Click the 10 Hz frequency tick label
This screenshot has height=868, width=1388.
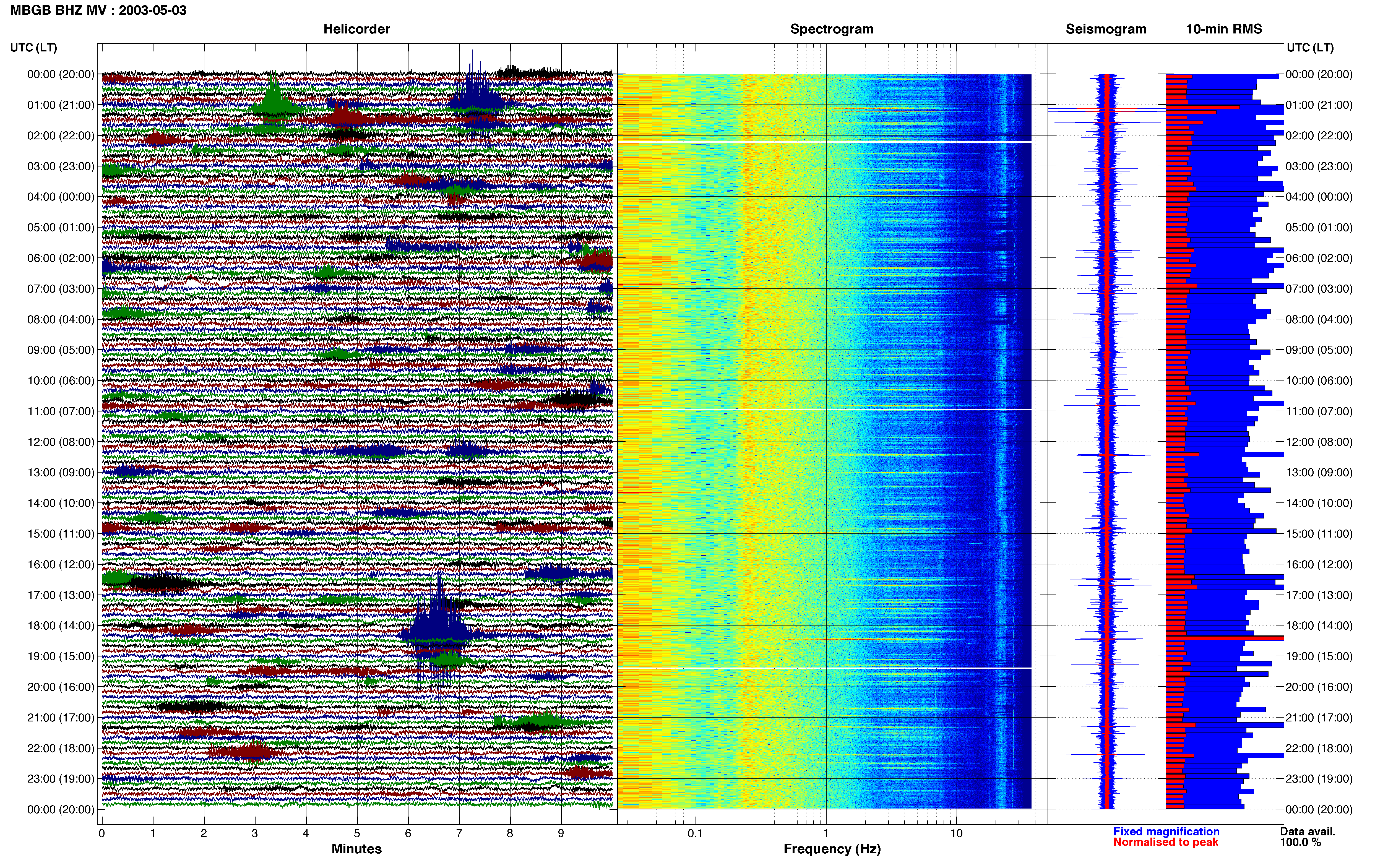point(956,833)
